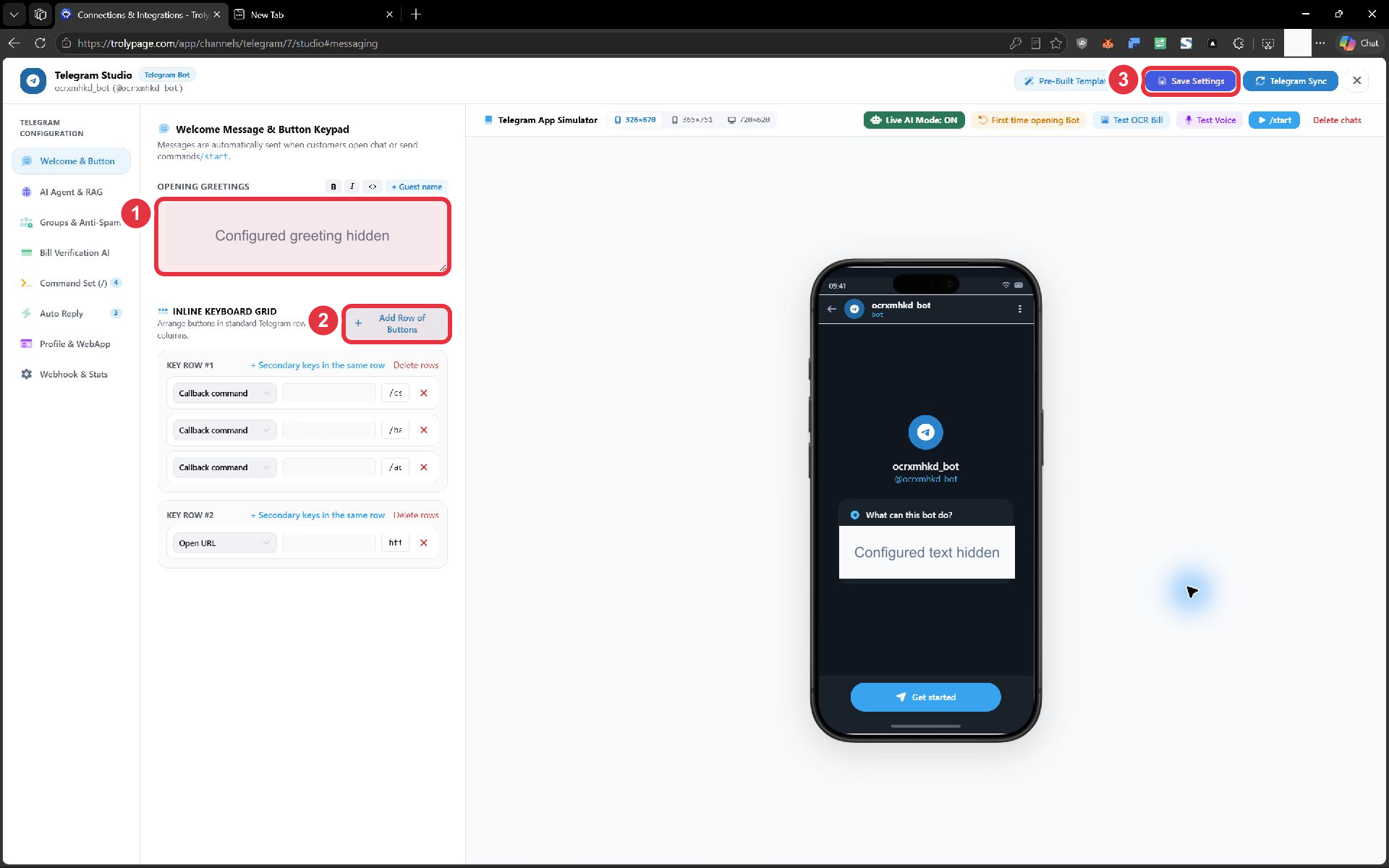Viewport: 1389px width, 868px height.
Task: Open Pre-Built Templates
Action: 1062,81
